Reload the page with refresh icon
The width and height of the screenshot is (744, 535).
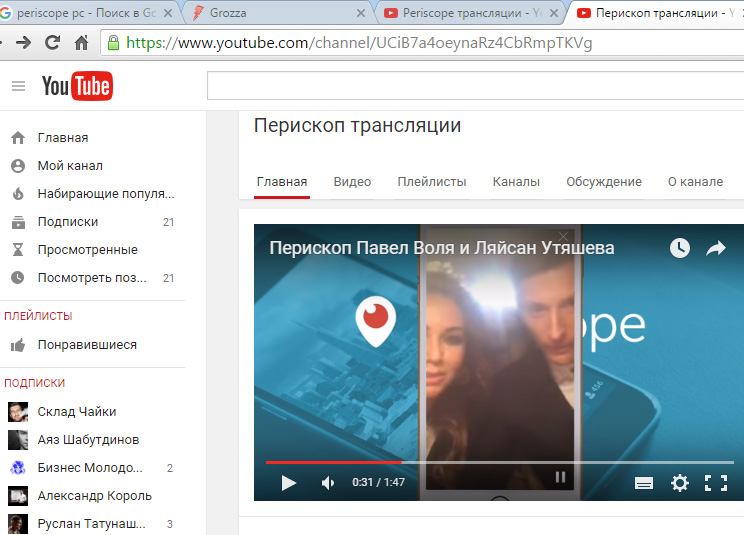(x=52, y=43)
